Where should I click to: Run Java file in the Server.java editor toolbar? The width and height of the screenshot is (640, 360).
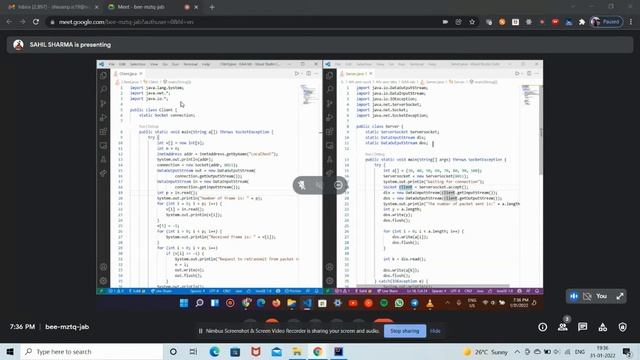pos(517,73)
